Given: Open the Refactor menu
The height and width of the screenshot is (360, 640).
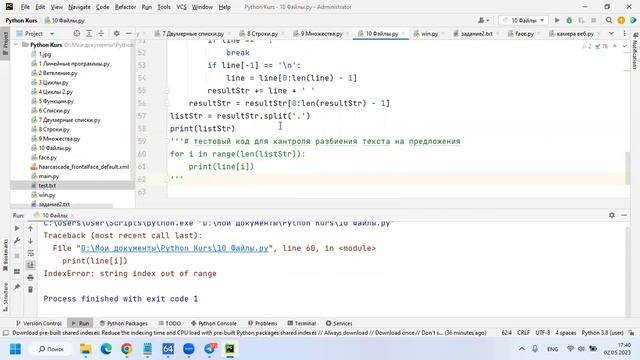Looking at the screenshot, I should [125, 7].
